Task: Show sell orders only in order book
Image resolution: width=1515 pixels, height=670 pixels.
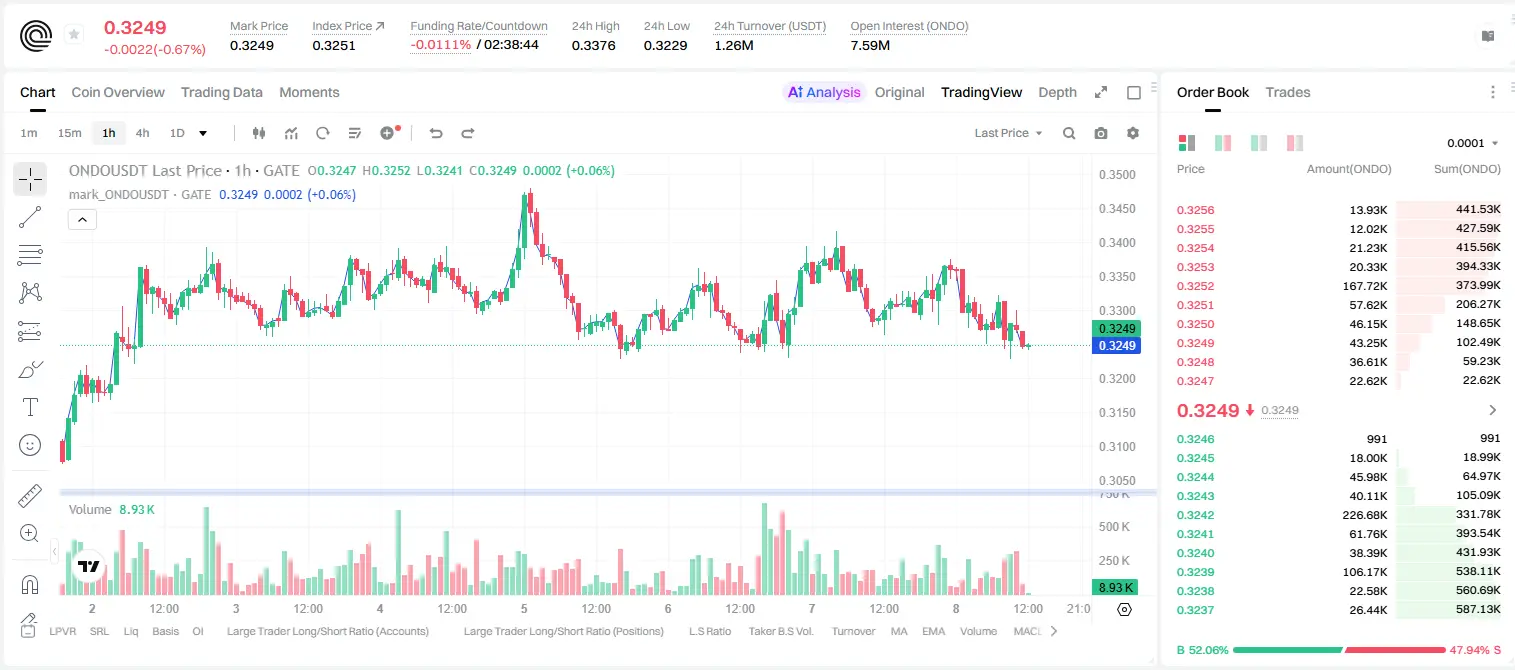Action: [x=1295, y=143]
